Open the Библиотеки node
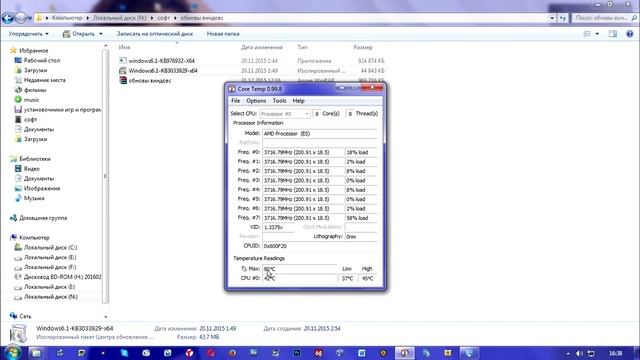The height and width of the screenshot is (360, 640). [x=35, y=159]
